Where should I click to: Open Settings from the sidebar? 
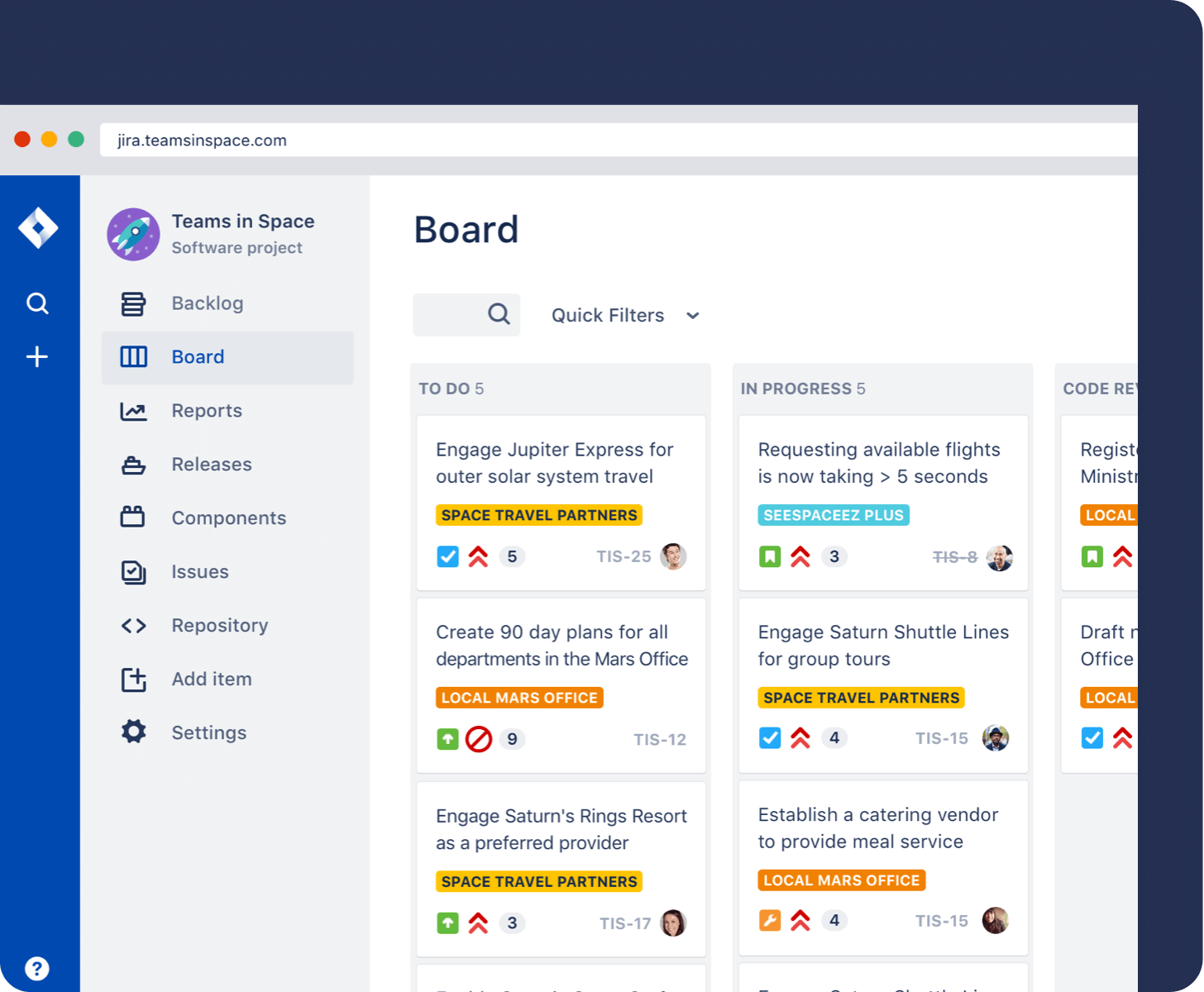(x=227, y=732)
